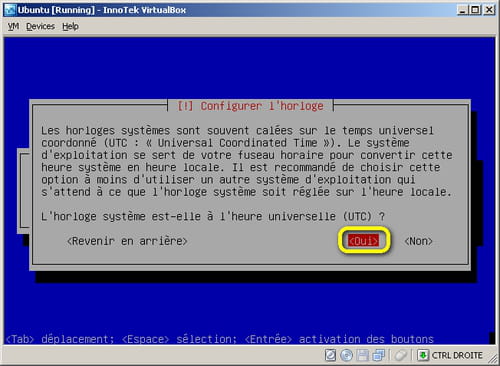Select Revenir en arrière to go back

click(127, 241)
